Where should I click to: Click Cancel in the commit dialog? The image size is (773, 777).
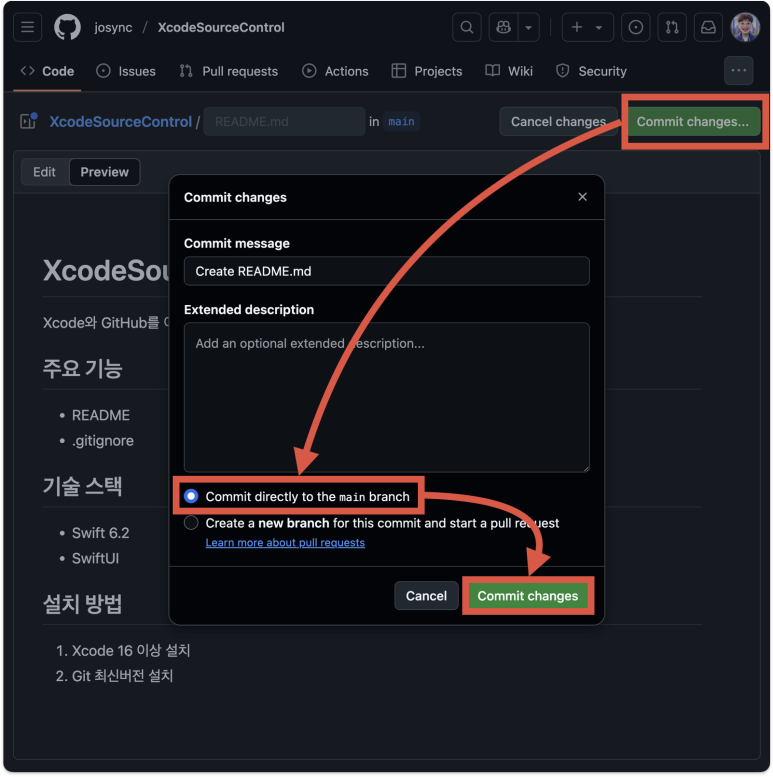[426, 596]
